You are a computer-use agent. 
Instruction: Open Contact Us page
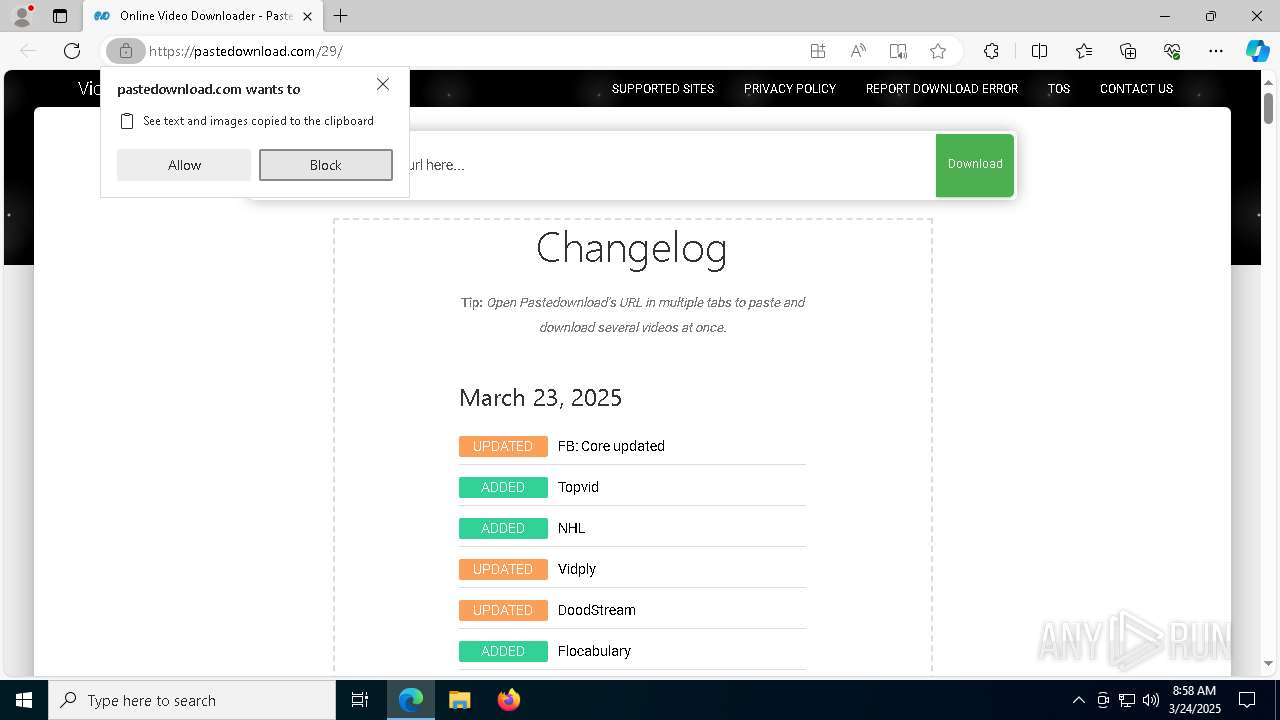[x=1136, y=89]
